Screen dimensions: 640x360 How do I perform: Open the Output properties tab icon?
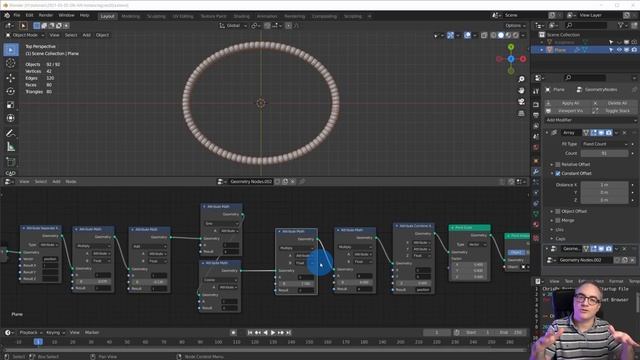tap(536, 115)
